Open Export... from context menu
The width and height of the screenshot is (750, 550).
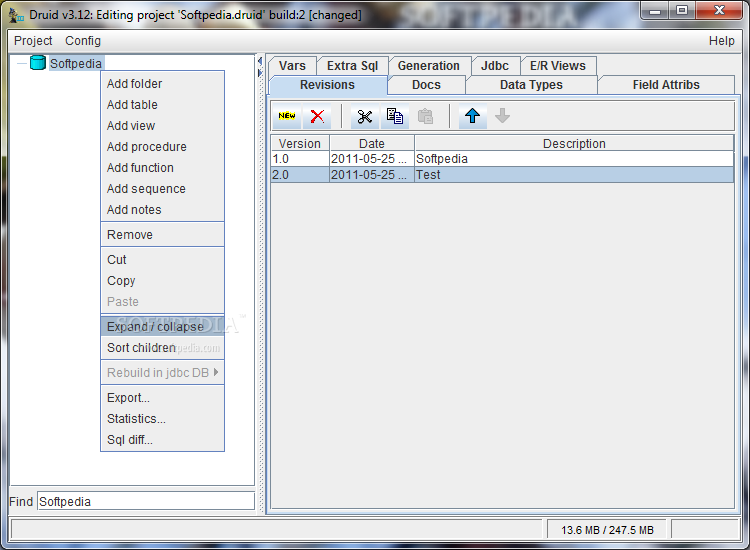tap(163, 398)
